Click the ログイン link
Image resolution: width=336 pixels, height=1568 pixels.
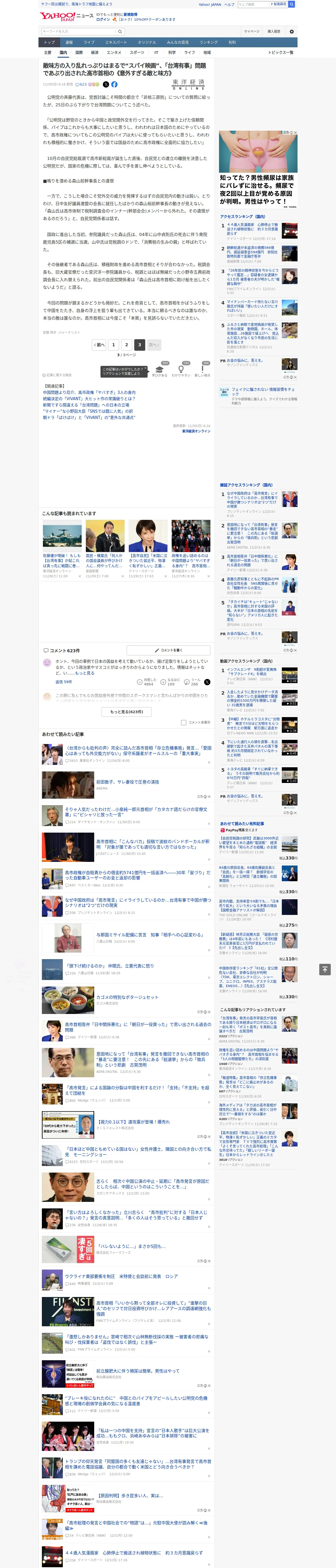click(x=103, y=20)
